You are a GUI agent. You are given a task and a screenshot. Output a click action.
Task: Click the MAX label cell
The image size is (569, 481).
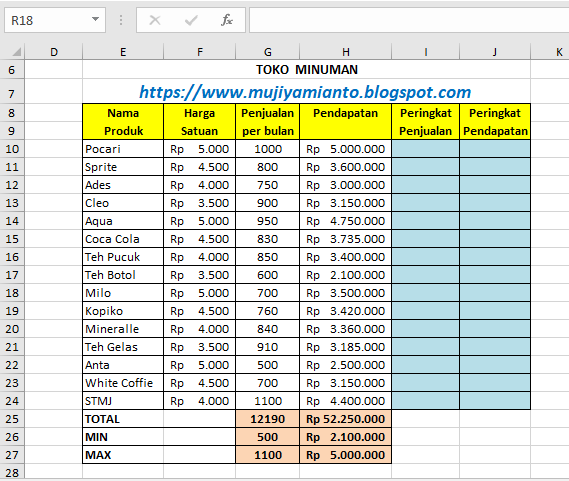point(123,455)
